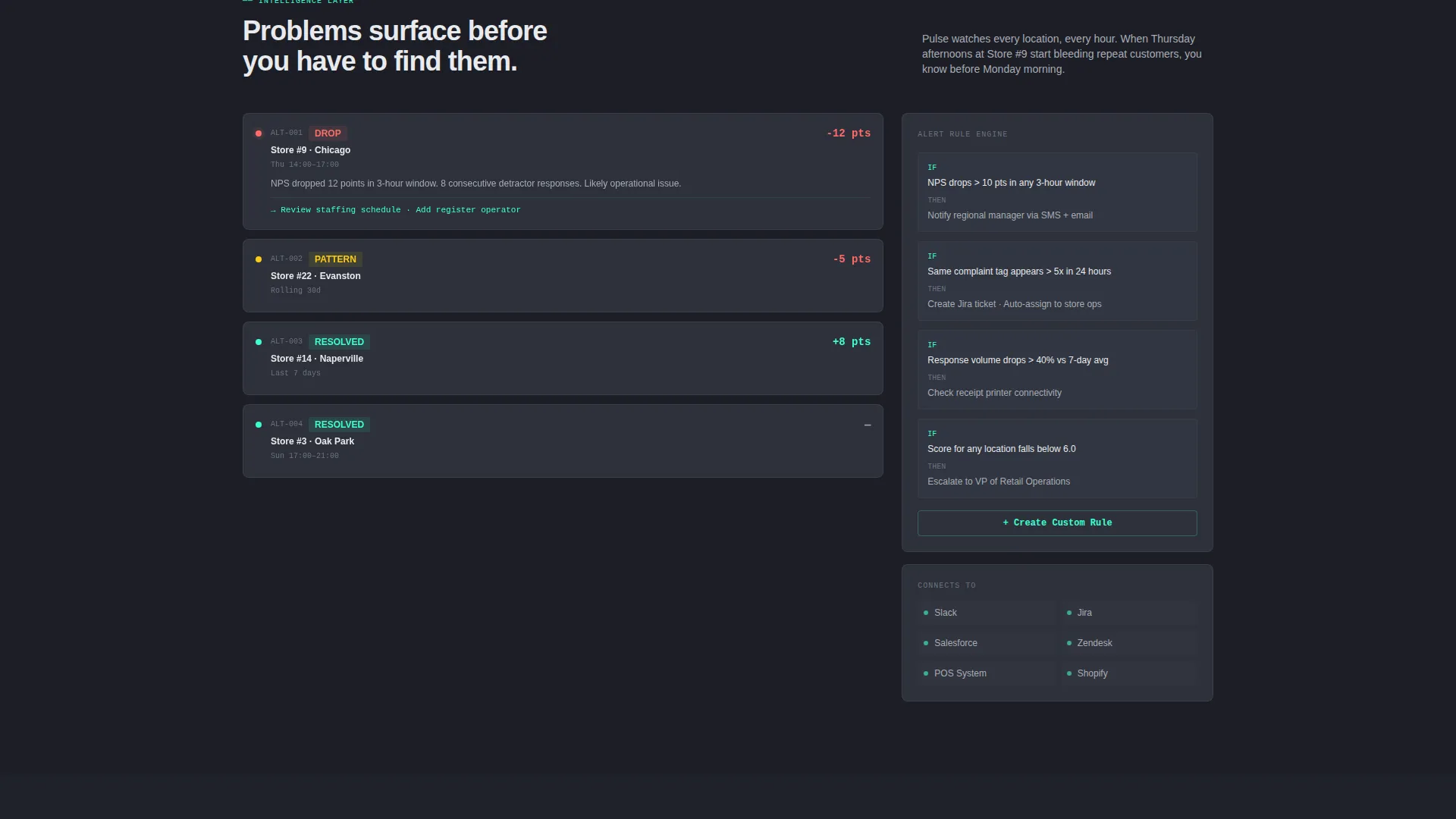
Task: Select the green status dot of ALT-003
Action: [x=259, y=342]
